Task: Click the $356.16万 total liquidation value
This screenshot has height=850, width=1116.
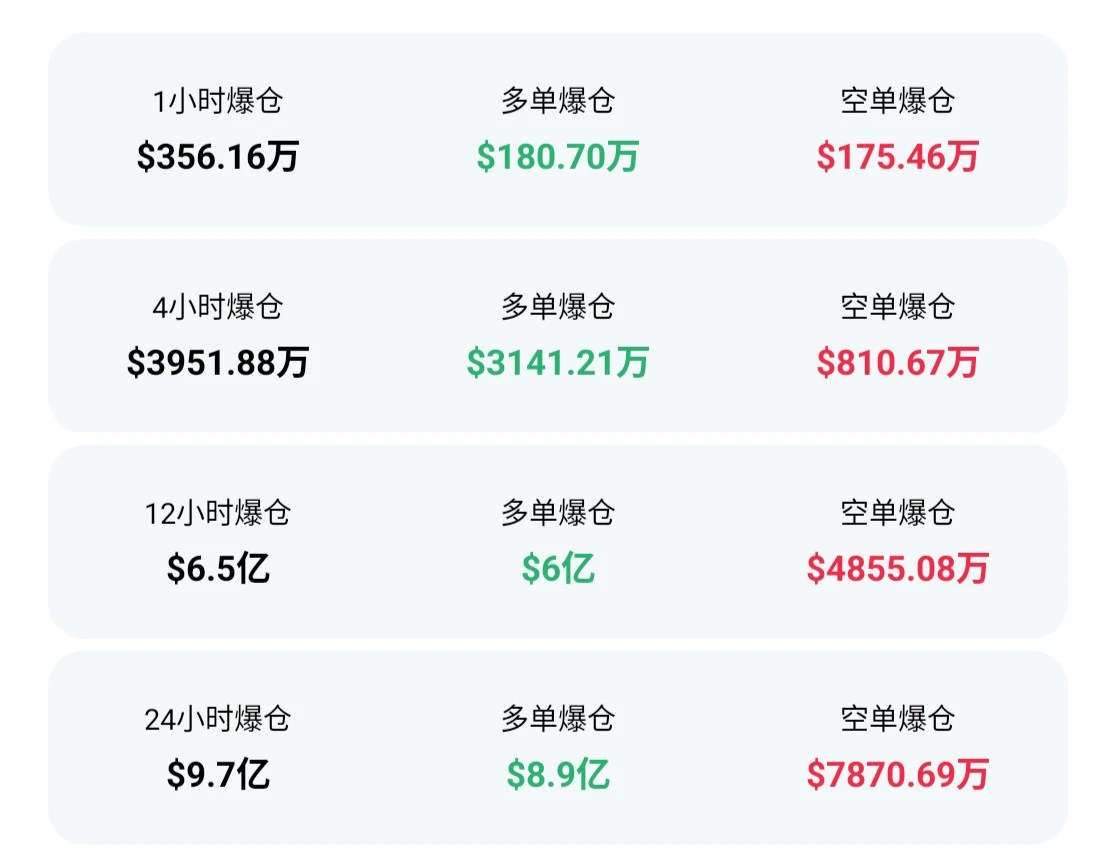Action: [x=218, y=156]
